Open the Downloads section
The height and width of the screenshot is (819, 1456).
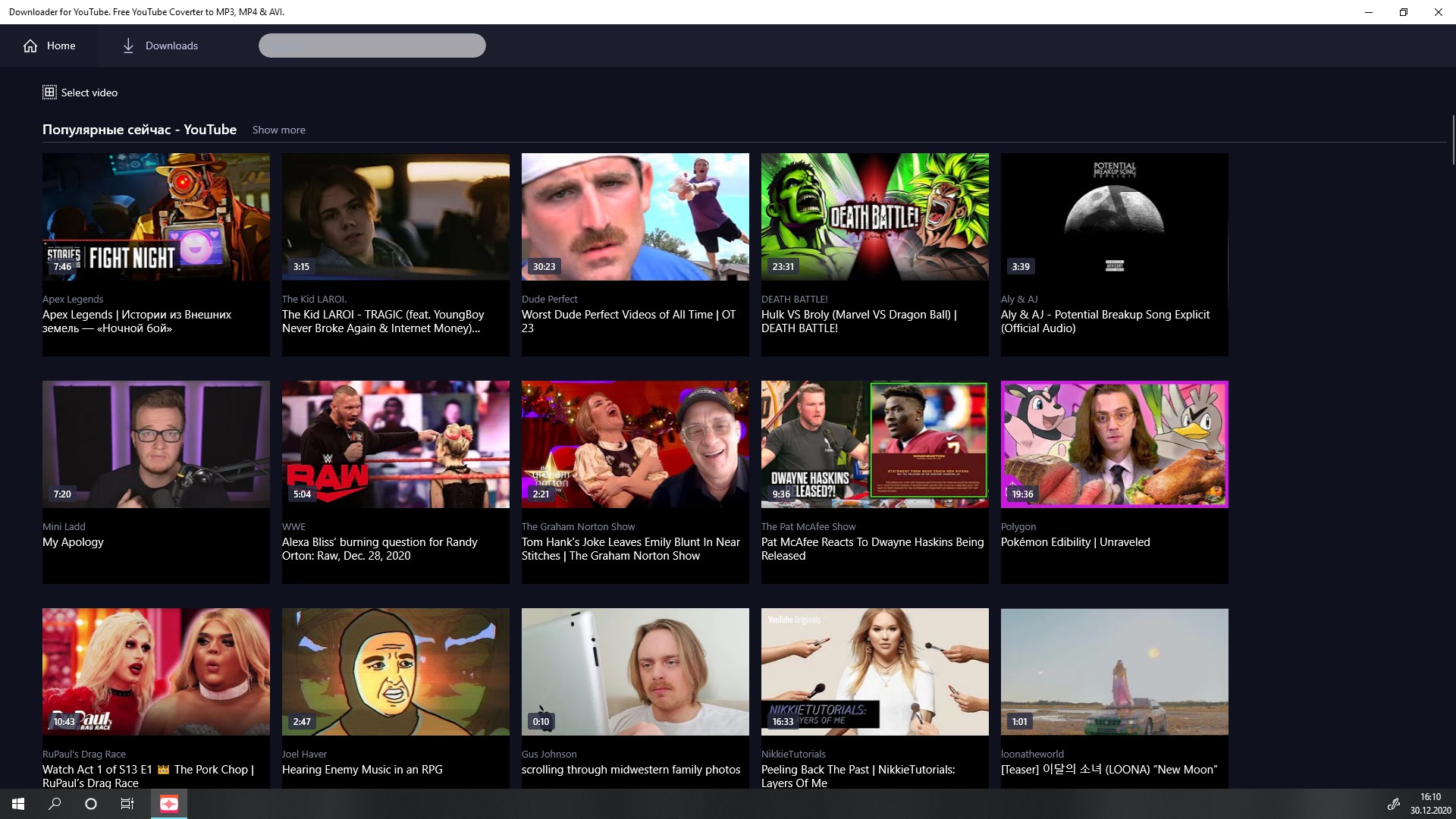click(171, 45)
